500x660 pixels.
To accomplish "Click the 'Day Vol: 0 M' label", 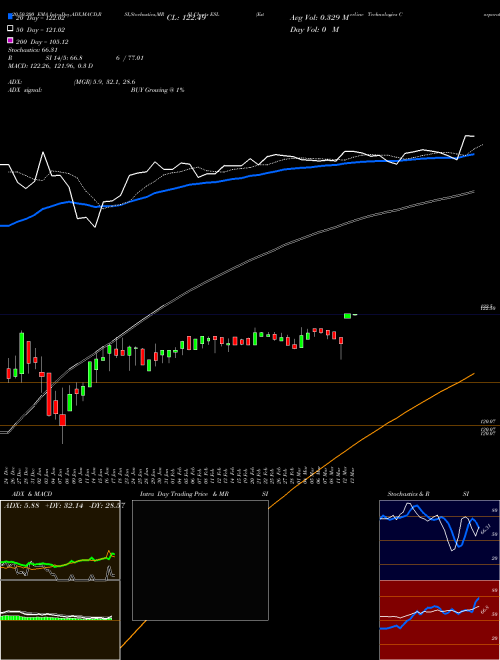I will (x=314, y=29).
